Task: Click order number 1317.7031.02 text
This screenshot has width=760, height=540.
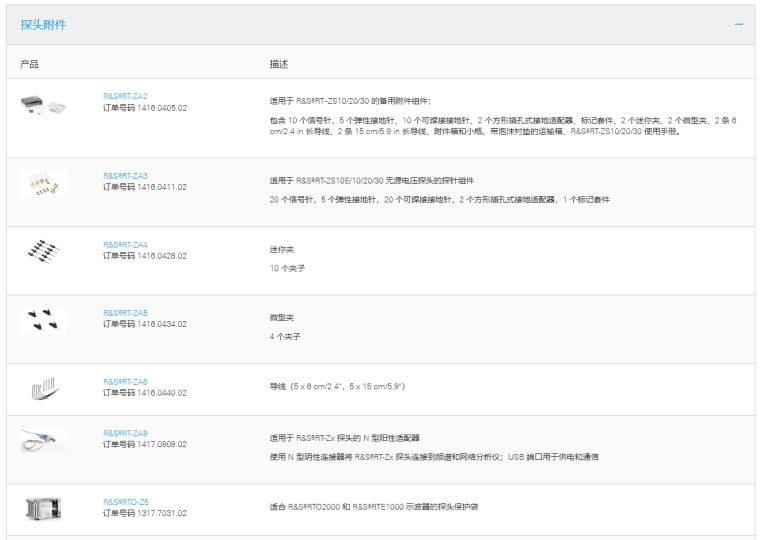Action: pos(144,513)
